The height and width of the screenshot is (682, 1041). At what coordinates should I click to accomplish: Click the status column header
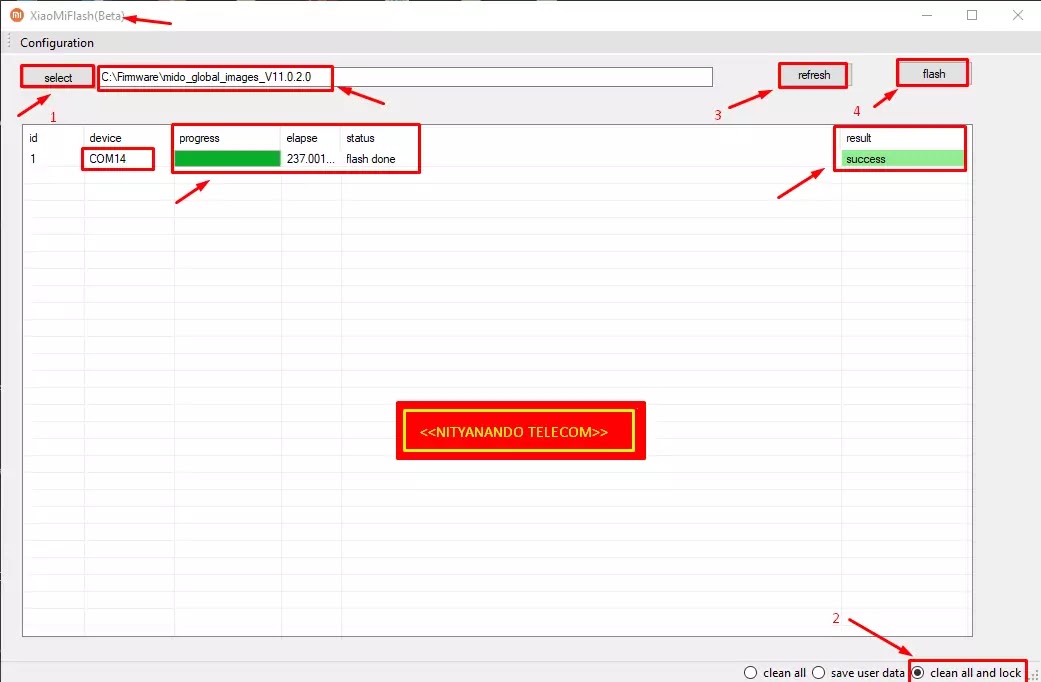[360, 138]
